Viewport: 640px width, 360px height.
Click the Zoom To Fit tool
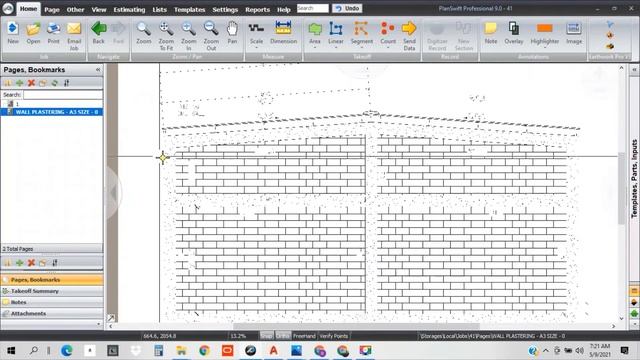(166, 36)
